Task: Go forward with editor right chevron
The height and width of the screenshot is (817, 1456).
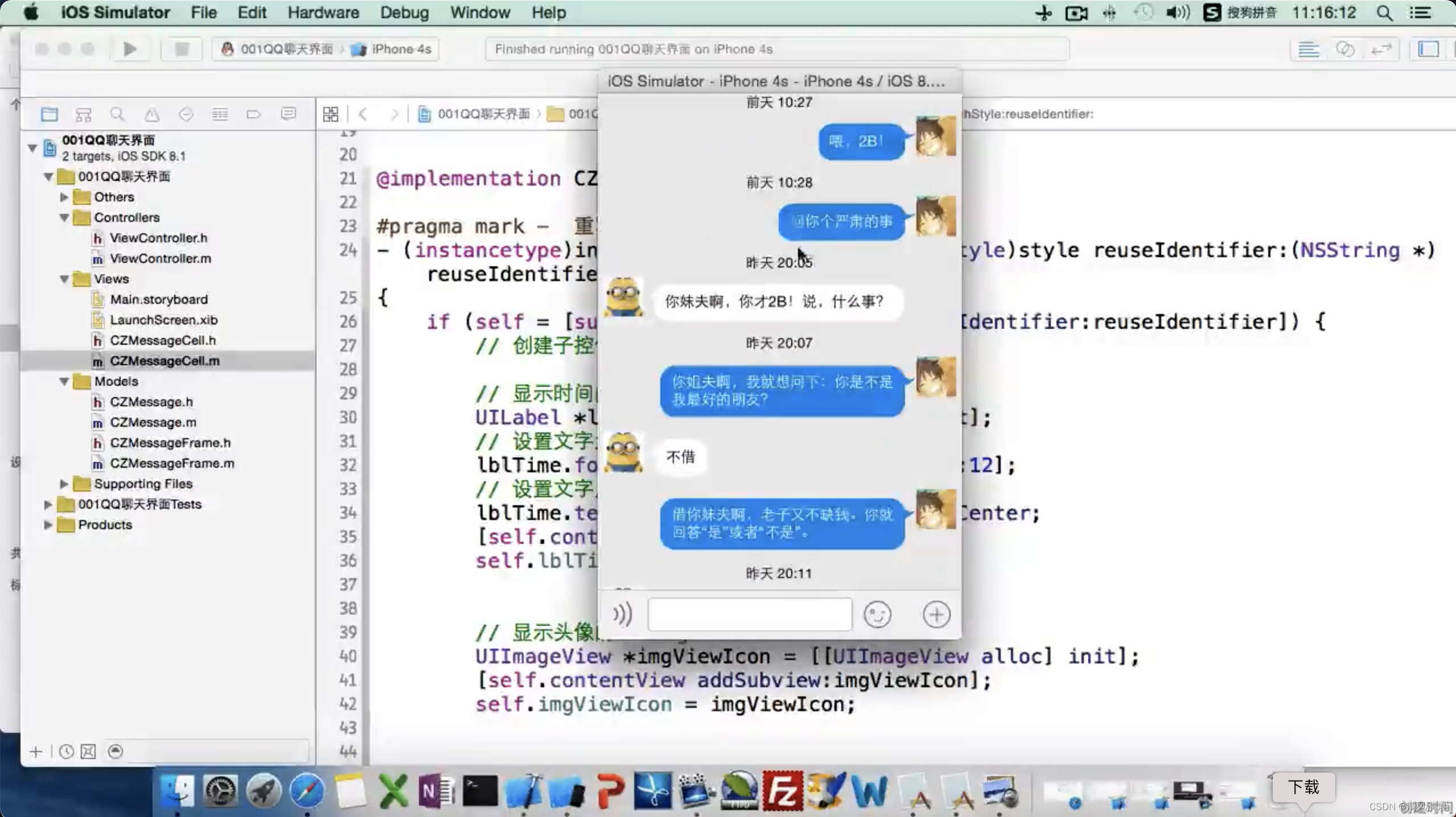Action: tap(394, 114)
